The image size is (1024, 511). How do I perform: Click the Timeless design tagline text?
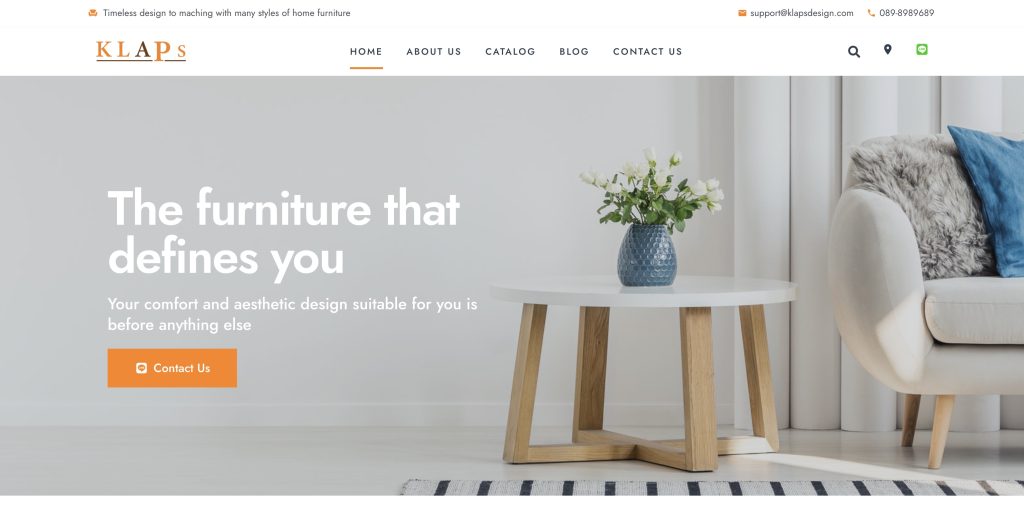click(x=227, y=13)
